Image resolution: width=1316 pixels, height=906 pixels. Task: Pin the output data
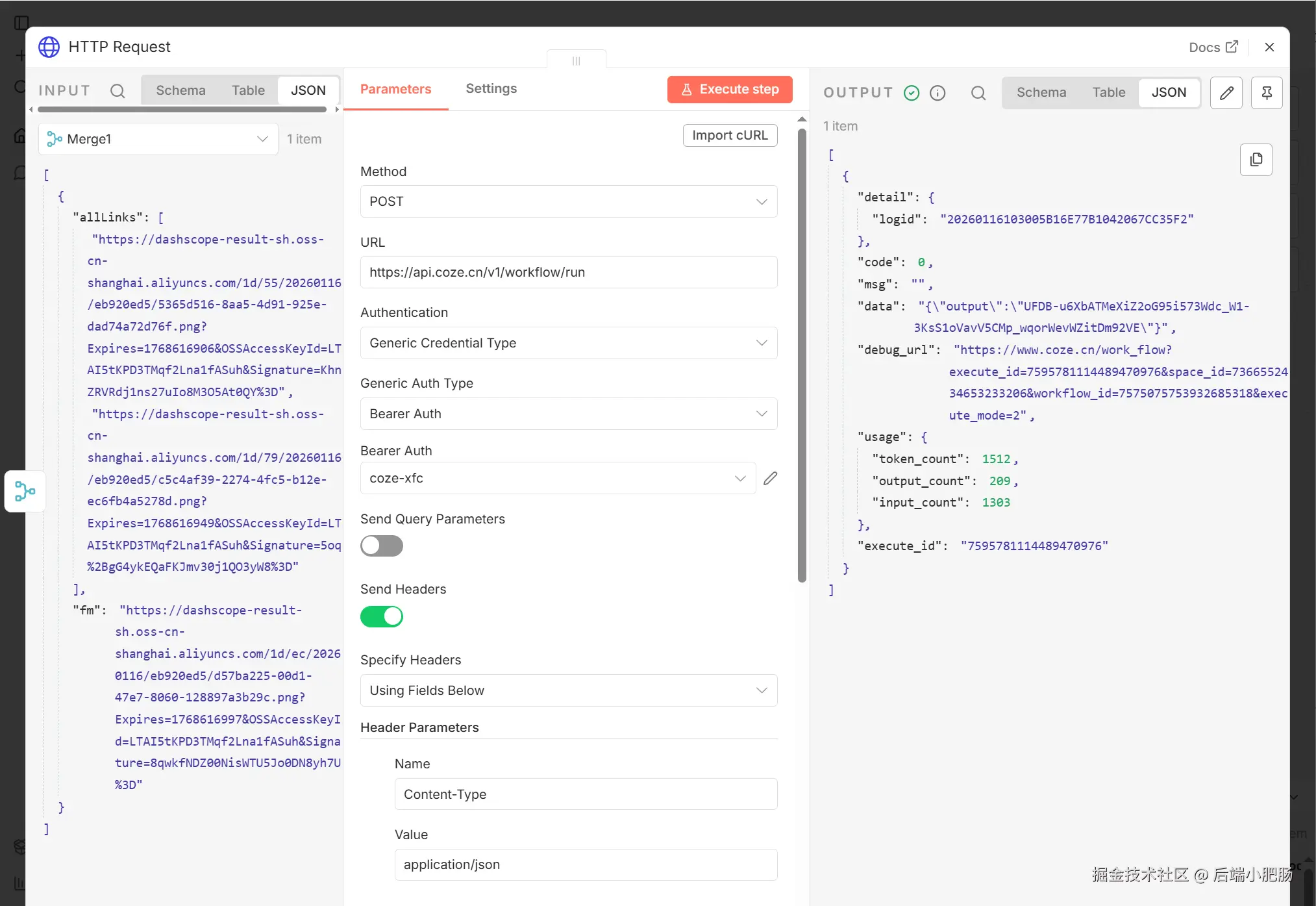point(1266,93)
